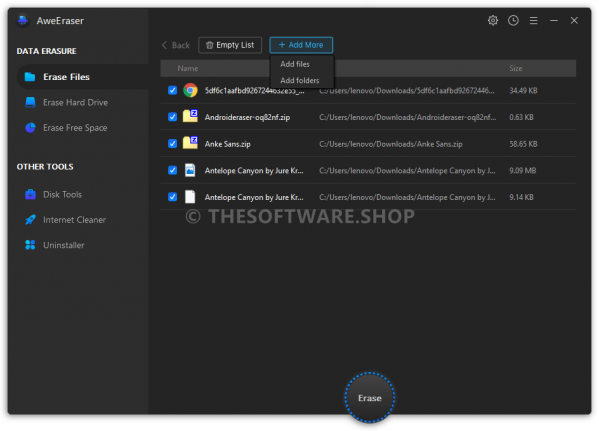Viewport: 599px width, 431px height.
Task: Uncheck the Anke Sans.zip checkbox
Action: [173, 144]
